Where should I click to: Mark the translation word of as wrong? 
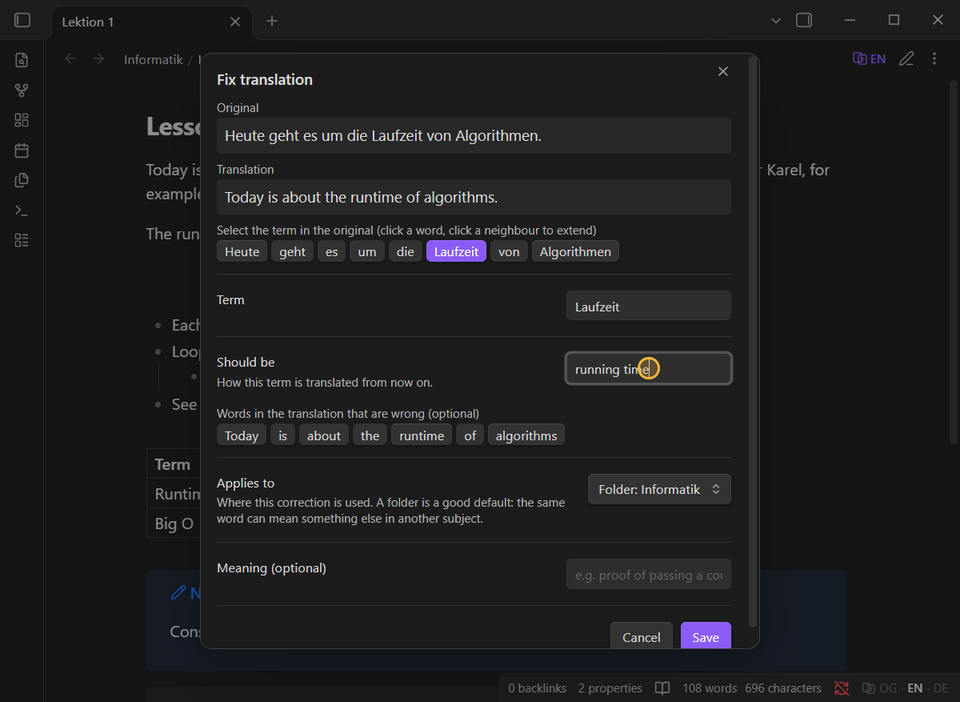[x=470, y=435]
